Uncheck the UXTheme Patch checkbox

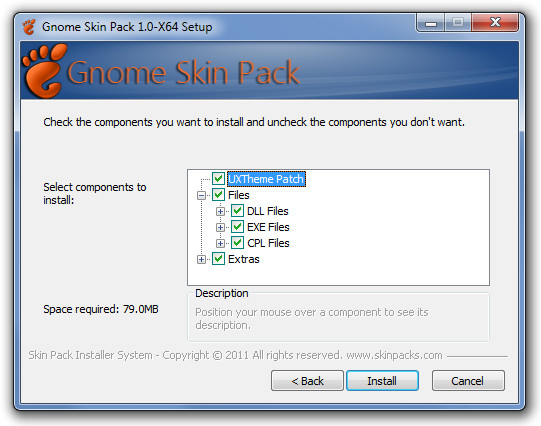[x=218, y=179]
